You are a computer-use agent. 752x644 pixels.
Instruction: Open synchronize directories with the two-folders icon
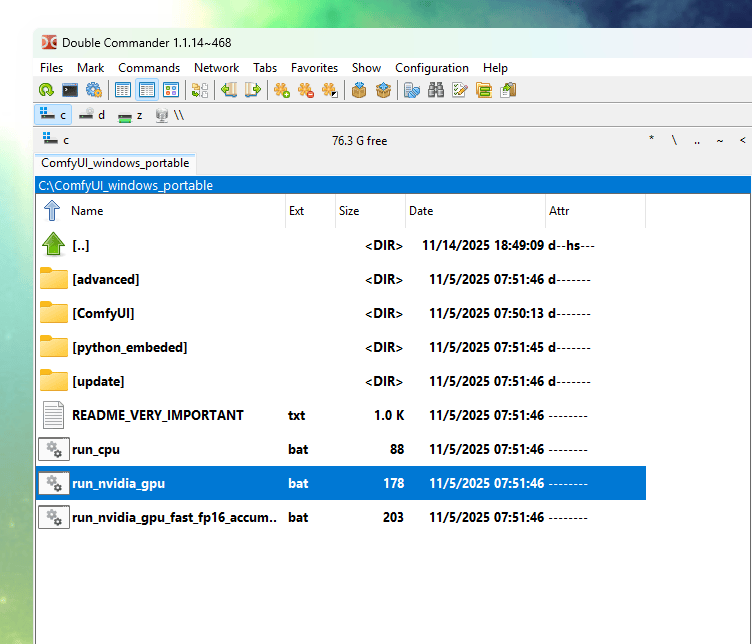(484, 90)
